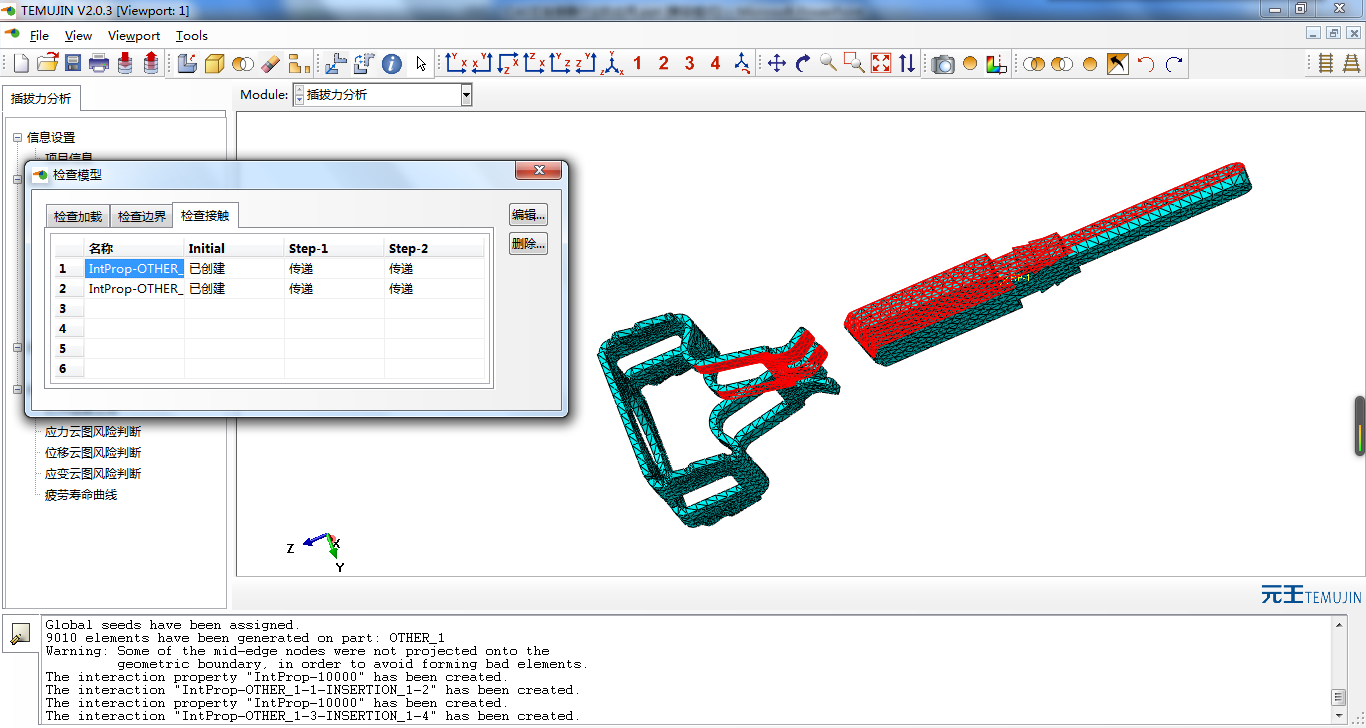Click the camera screenshot icon
Viewport: 1366px width, 728px height.
coord(942,64)
